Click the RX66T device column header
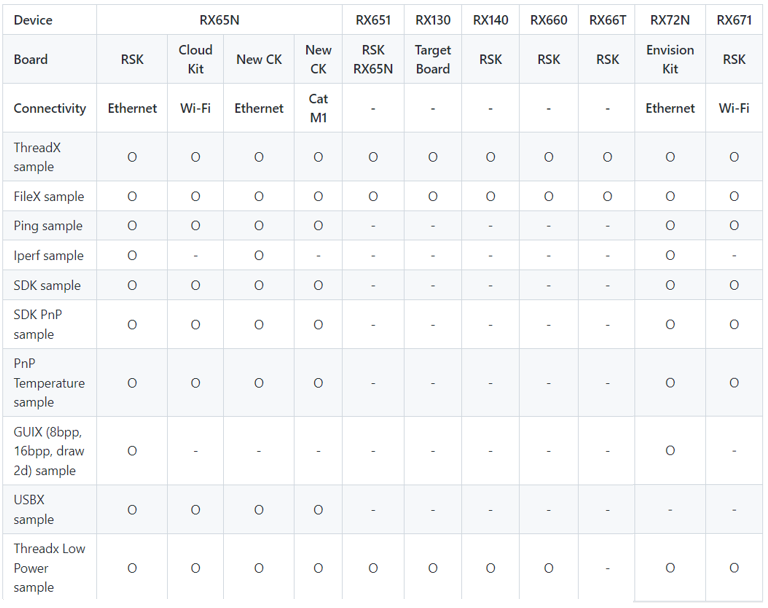Image resolution: width=768 pixels, height=608 pixels. tap(608, 20)
